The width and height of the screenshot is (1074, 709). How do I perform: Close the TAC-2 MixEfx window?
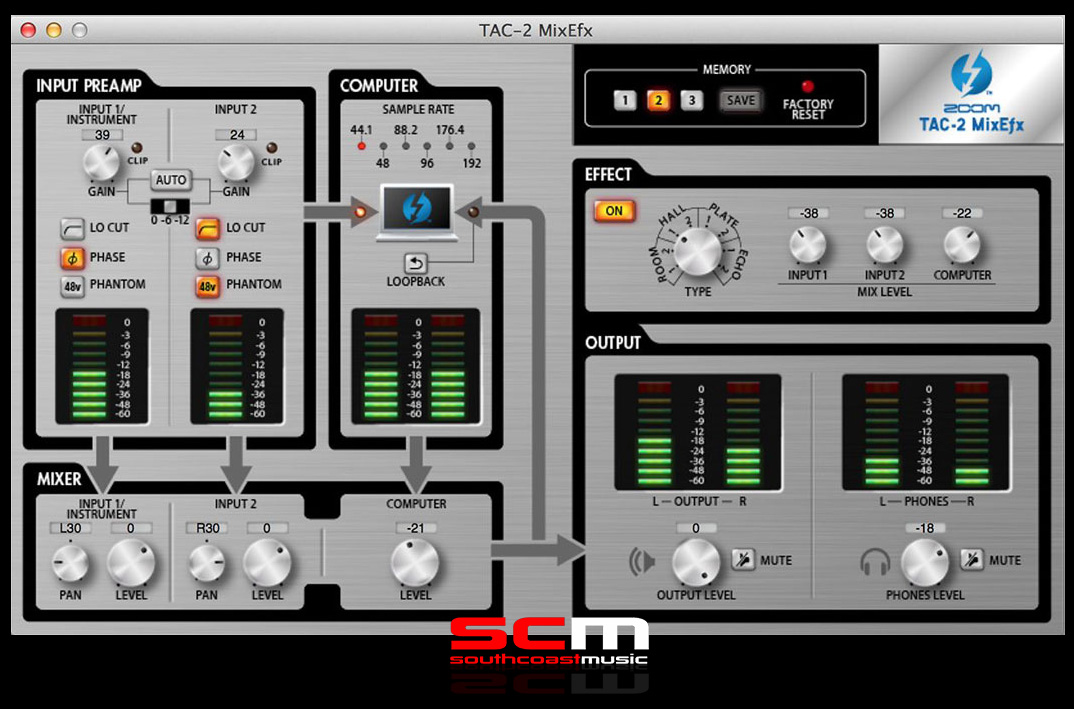tap(28, 30)
